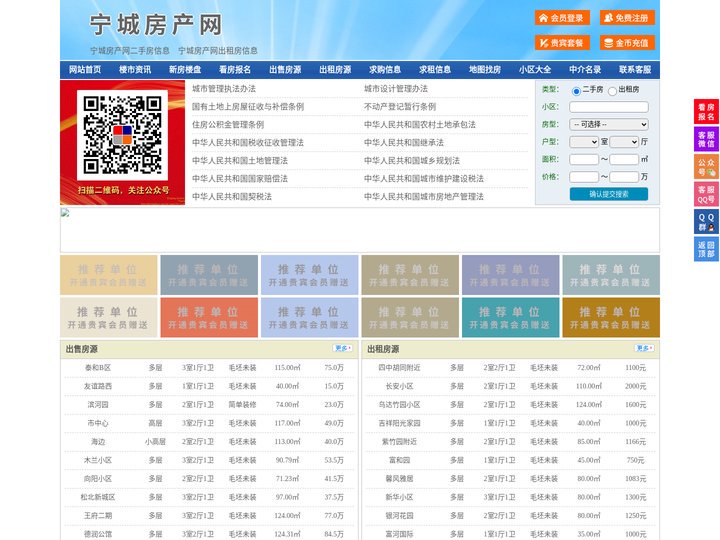Click the 公众号 floating sidebar icon
This screenshot has height=540, width=720.
(706, 166)
